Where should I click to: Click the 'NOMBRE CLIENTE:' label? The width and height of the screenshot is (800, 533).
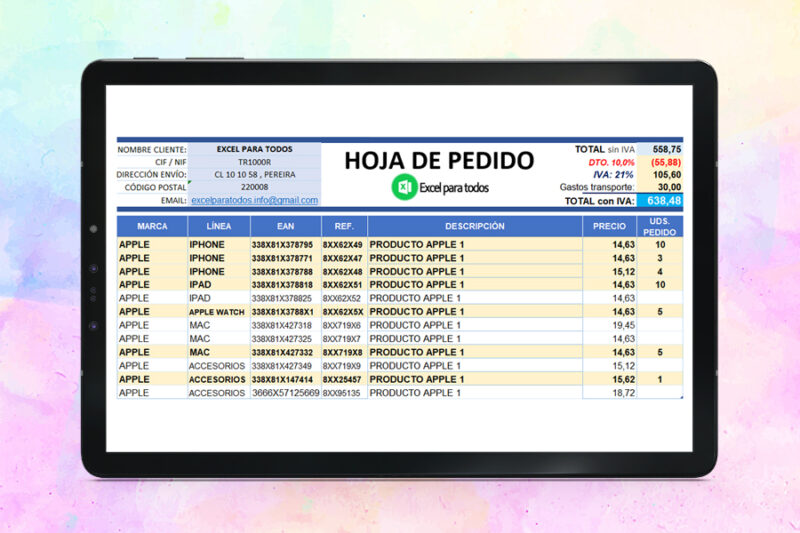click(x=152, y=150)
